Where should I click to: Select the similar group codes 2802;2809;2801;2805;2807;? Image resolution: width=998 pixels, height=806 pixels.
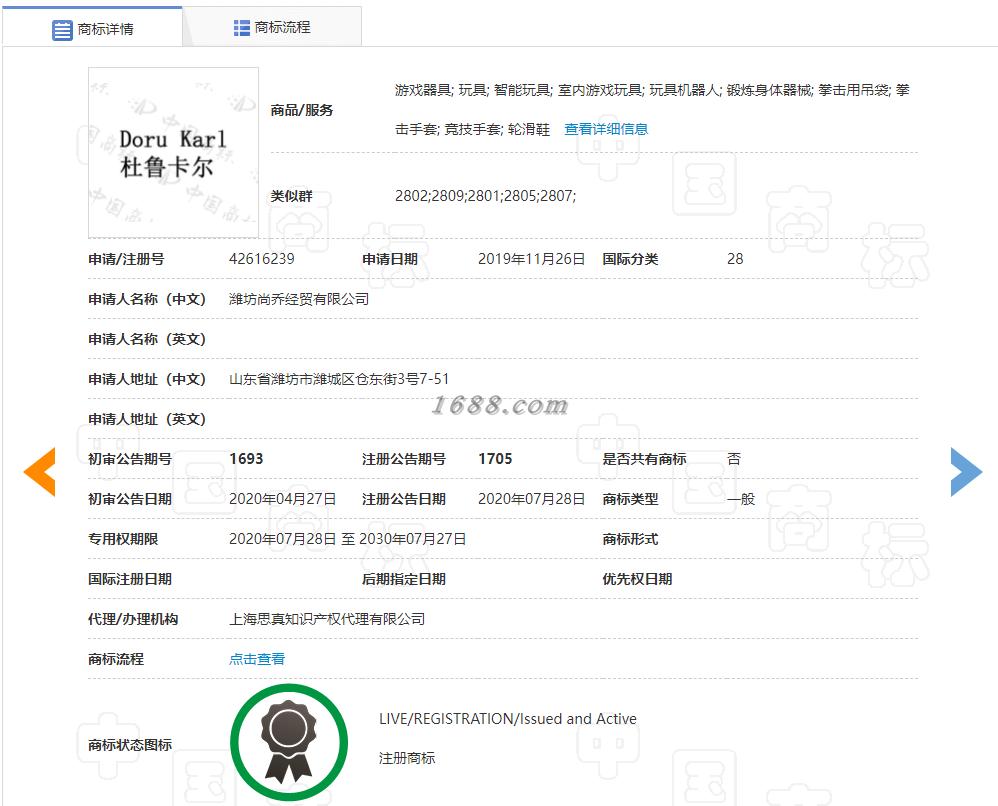click(486, 196)
